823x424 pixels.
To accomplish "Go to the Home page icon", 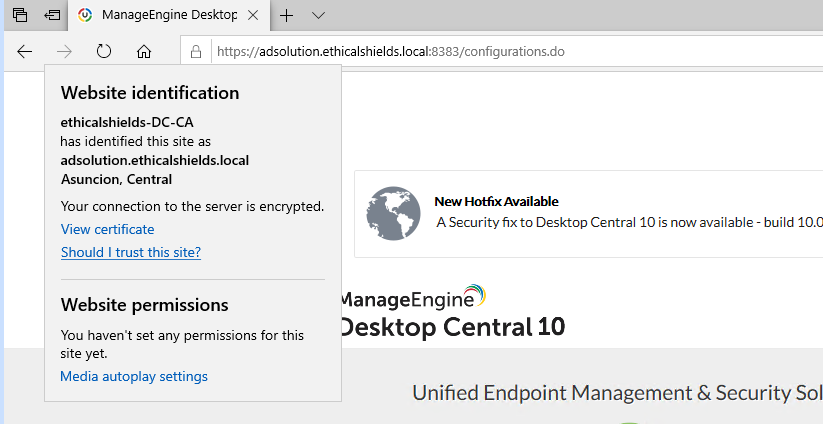I will 144,51.
